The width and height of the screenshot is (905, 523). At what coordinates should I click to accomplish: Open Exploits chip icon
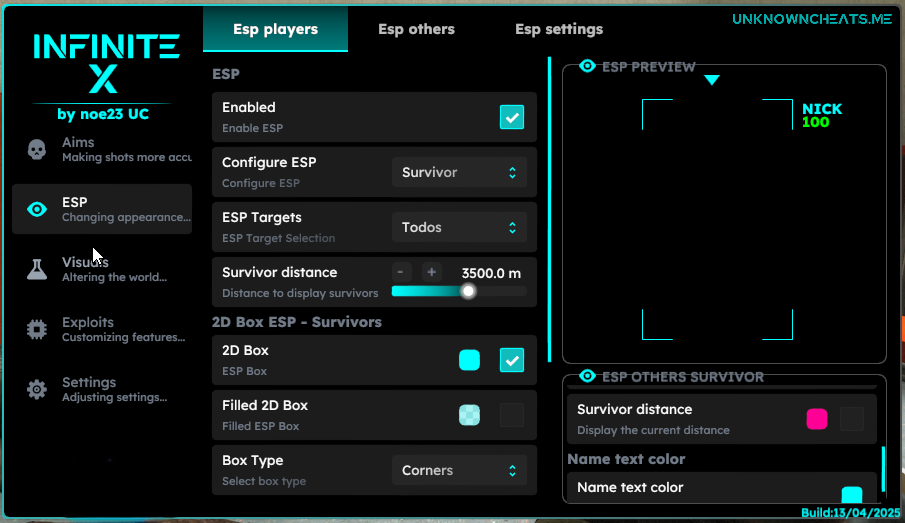pos(37,329)
